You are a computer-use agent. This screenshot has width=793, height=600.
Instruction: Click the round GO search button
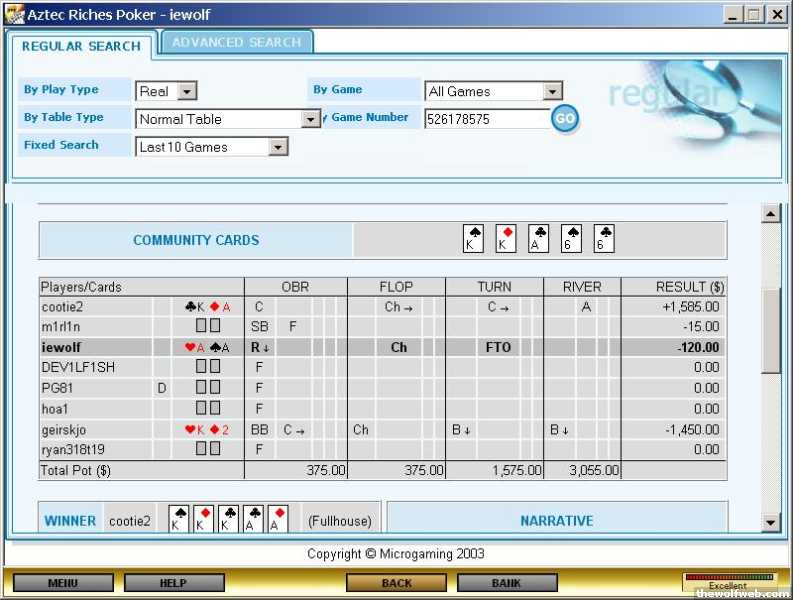[565, 118]
